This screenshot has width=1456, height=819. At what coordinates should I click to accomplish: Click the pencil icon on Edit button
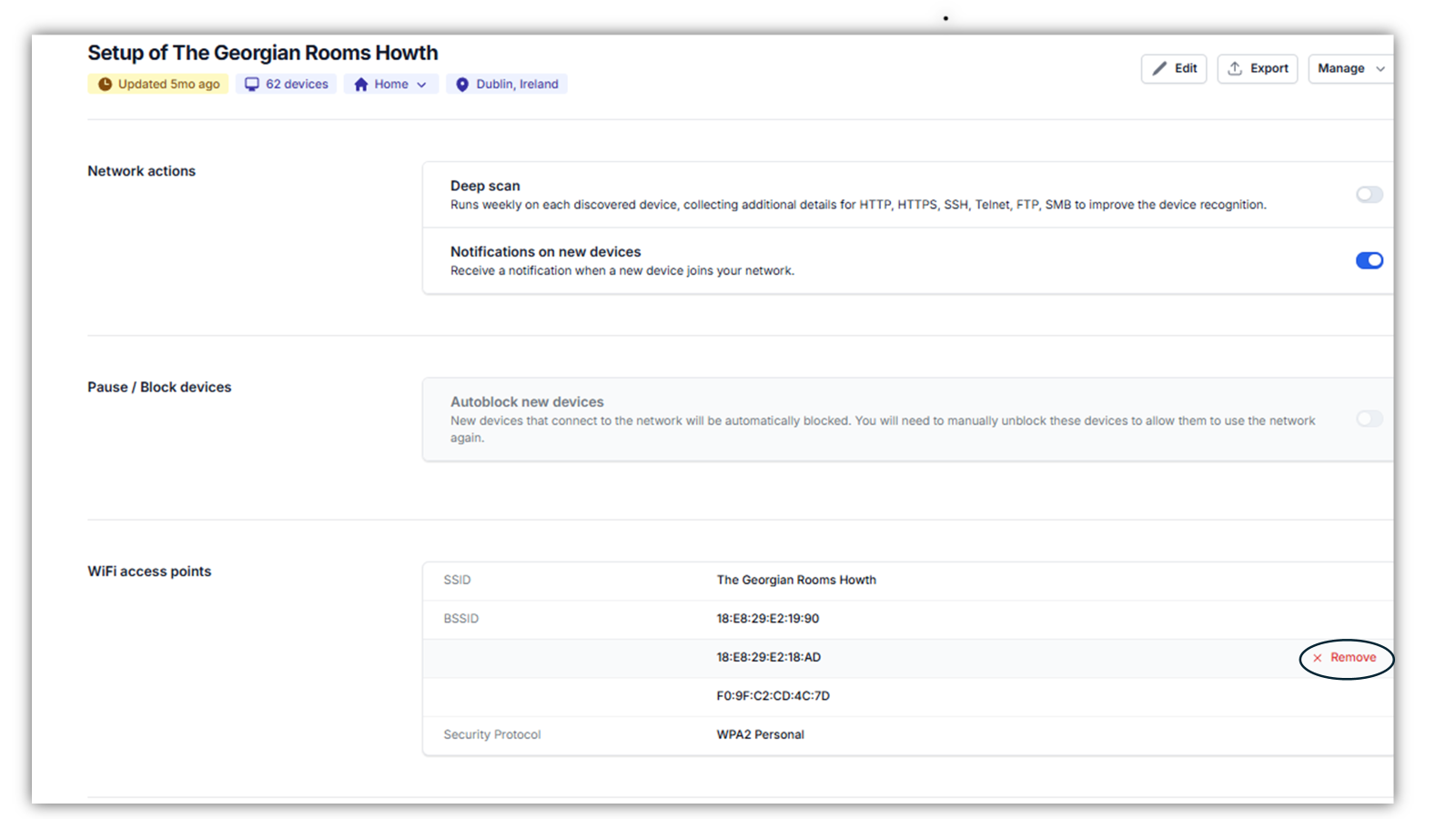point(1159,69)
